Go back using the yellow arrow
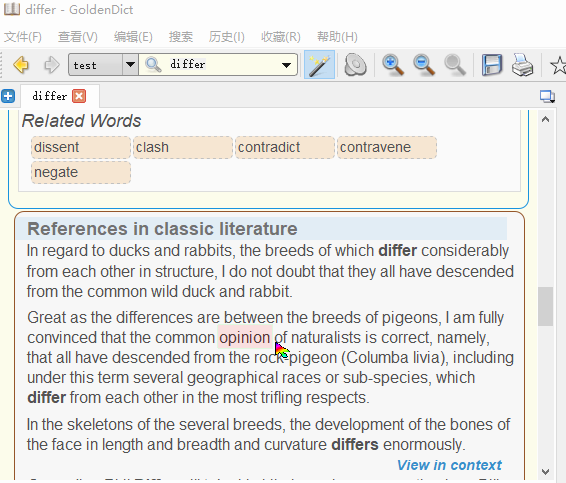566x483 pixels. [21, 65]
